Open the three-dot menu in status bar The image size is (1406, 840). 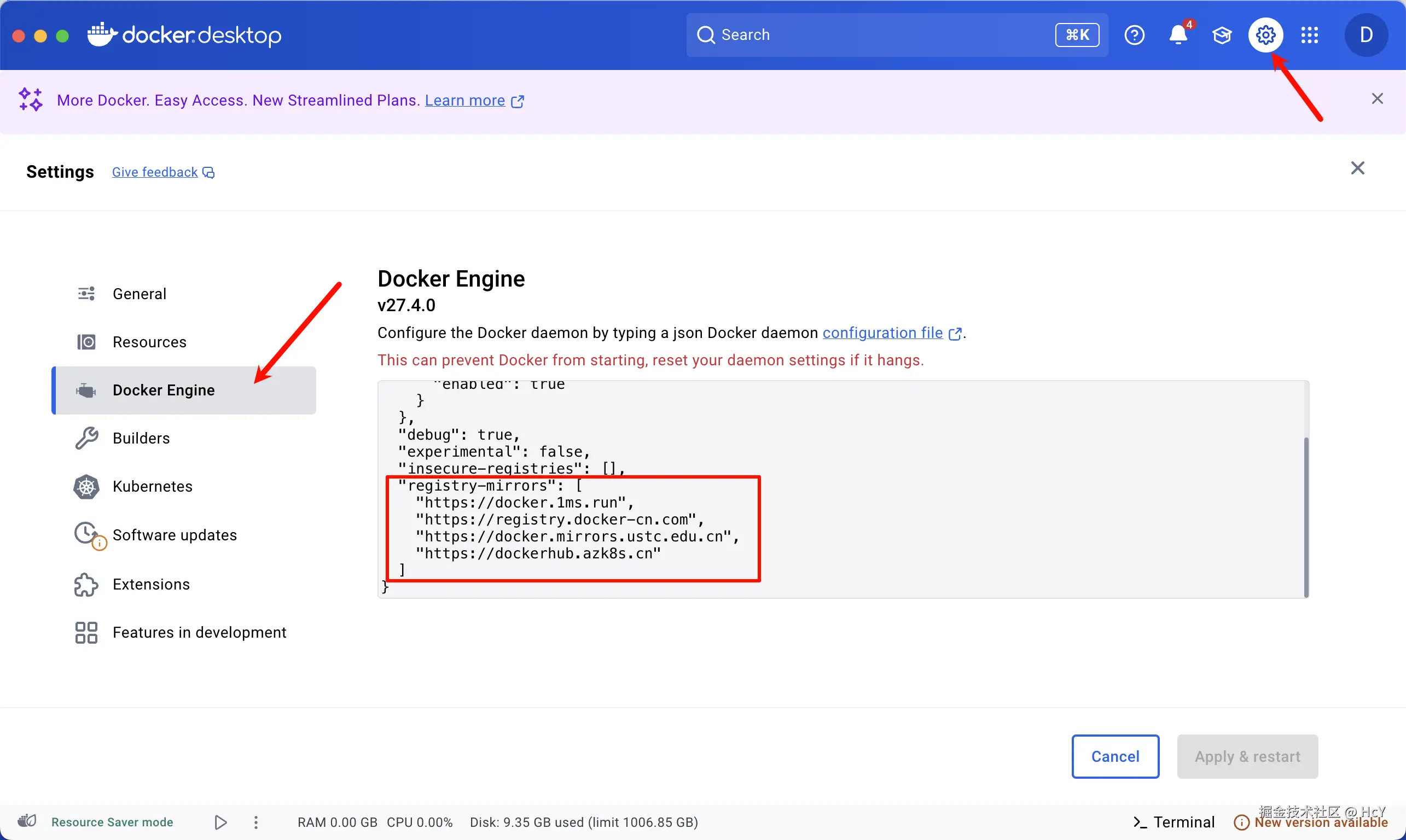point(256,822)
